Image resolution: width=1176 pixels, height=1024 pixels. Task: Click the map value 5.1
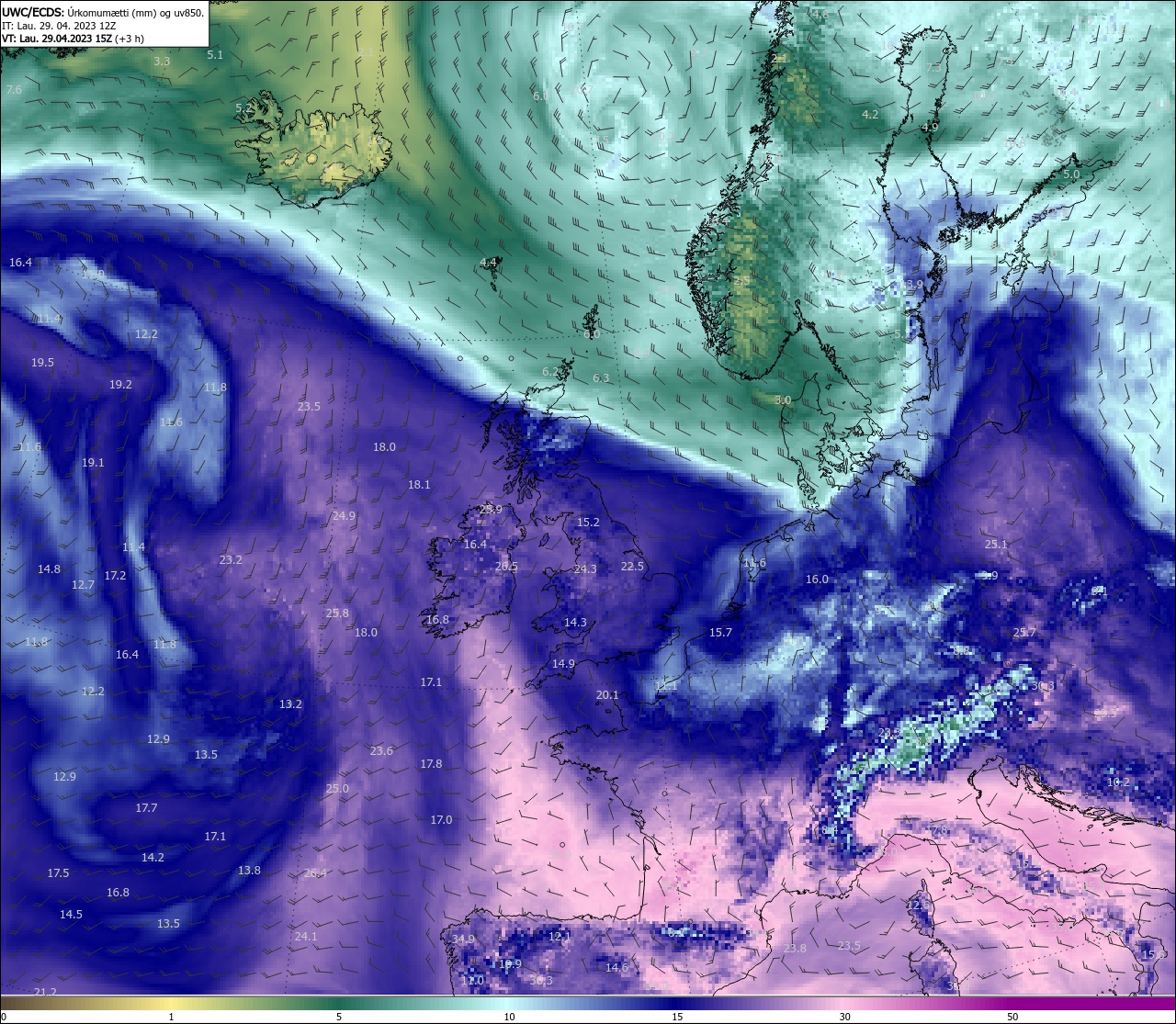click(215, 55)
